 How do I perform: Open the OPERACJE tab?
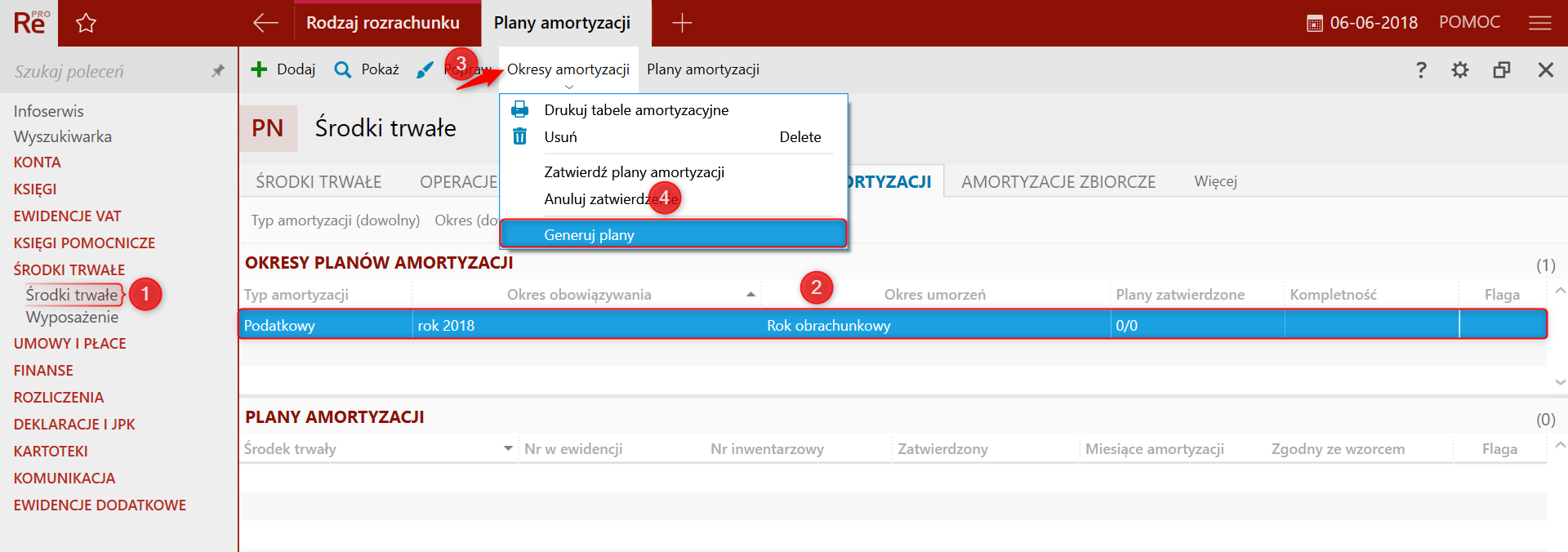tap(458, 182)
